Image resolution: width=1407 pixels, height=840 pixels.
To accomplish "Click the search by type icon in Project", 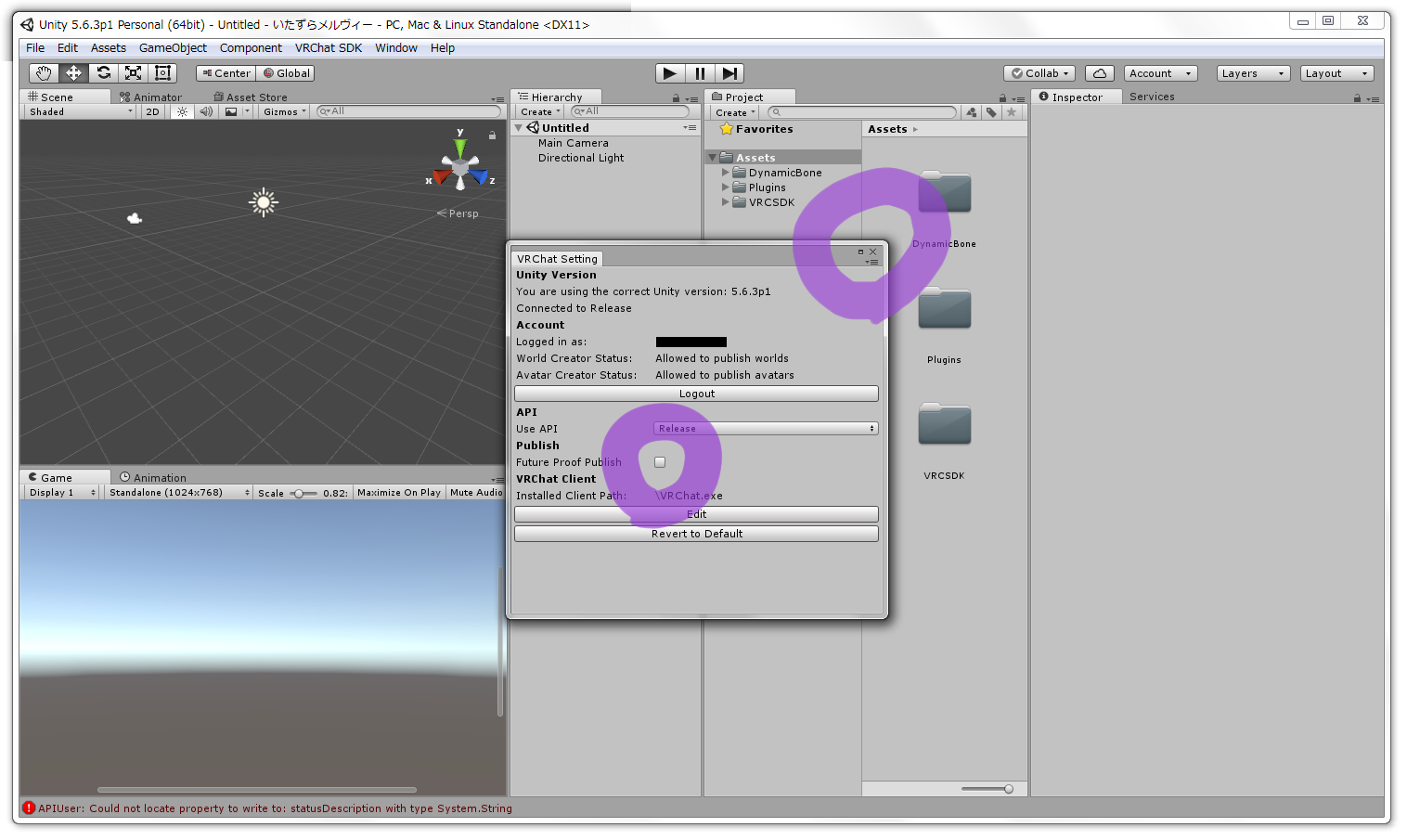I will 972,112.
